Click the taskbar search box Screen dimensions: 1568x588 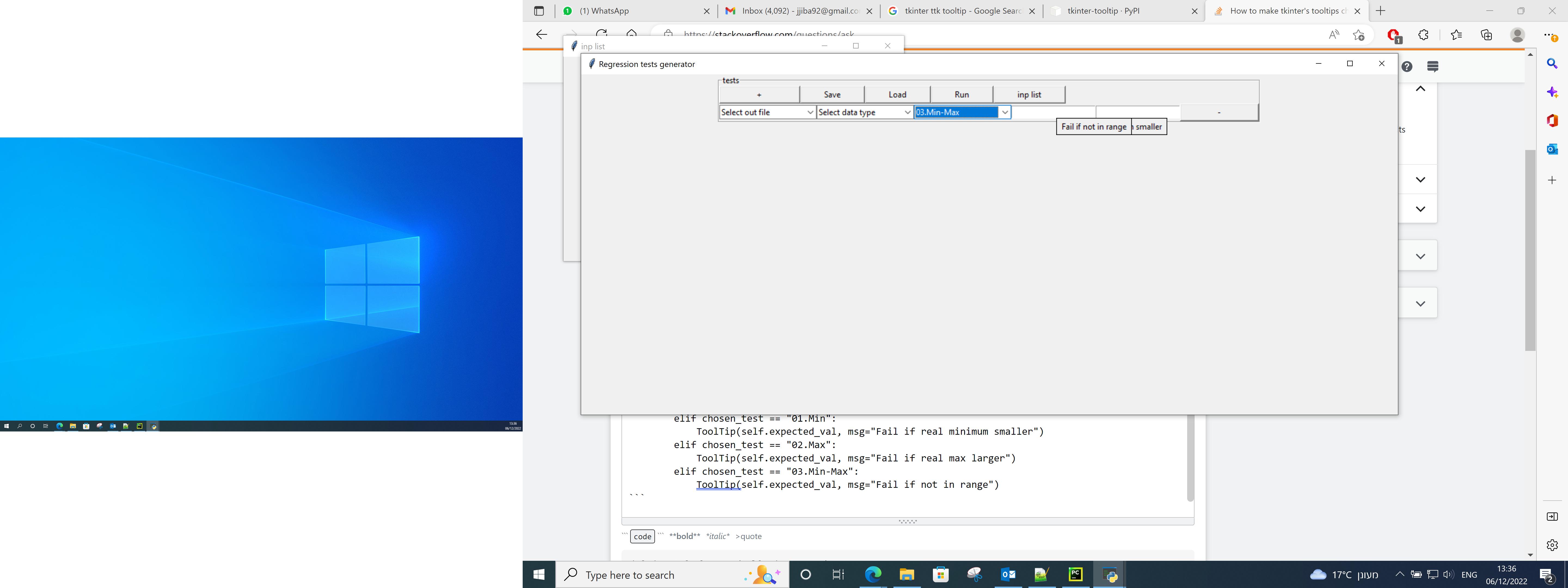point(673,575)
